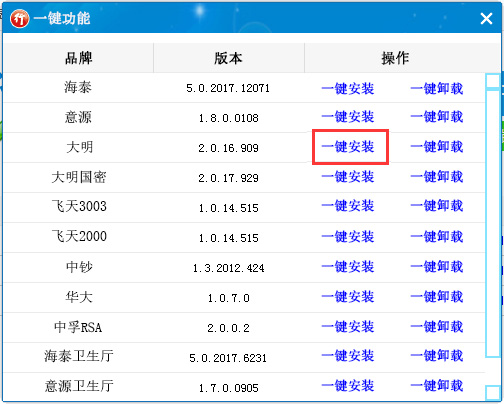Click the 版本 column header
504x404 pixels.
point(229,58)
